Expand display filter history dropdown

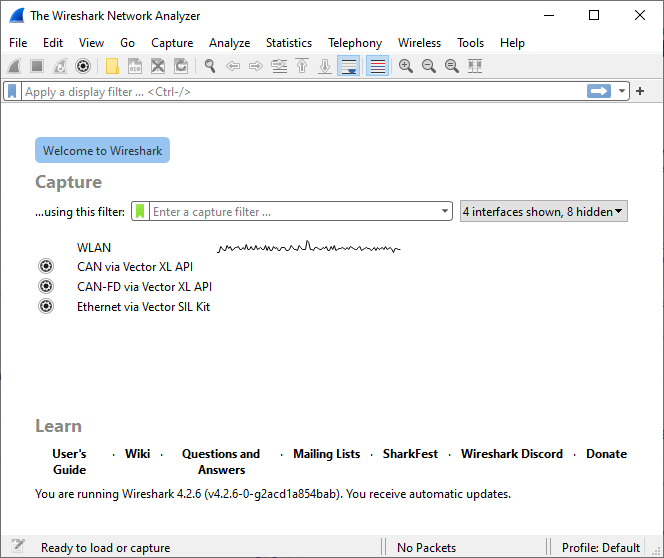pos(622,91)
